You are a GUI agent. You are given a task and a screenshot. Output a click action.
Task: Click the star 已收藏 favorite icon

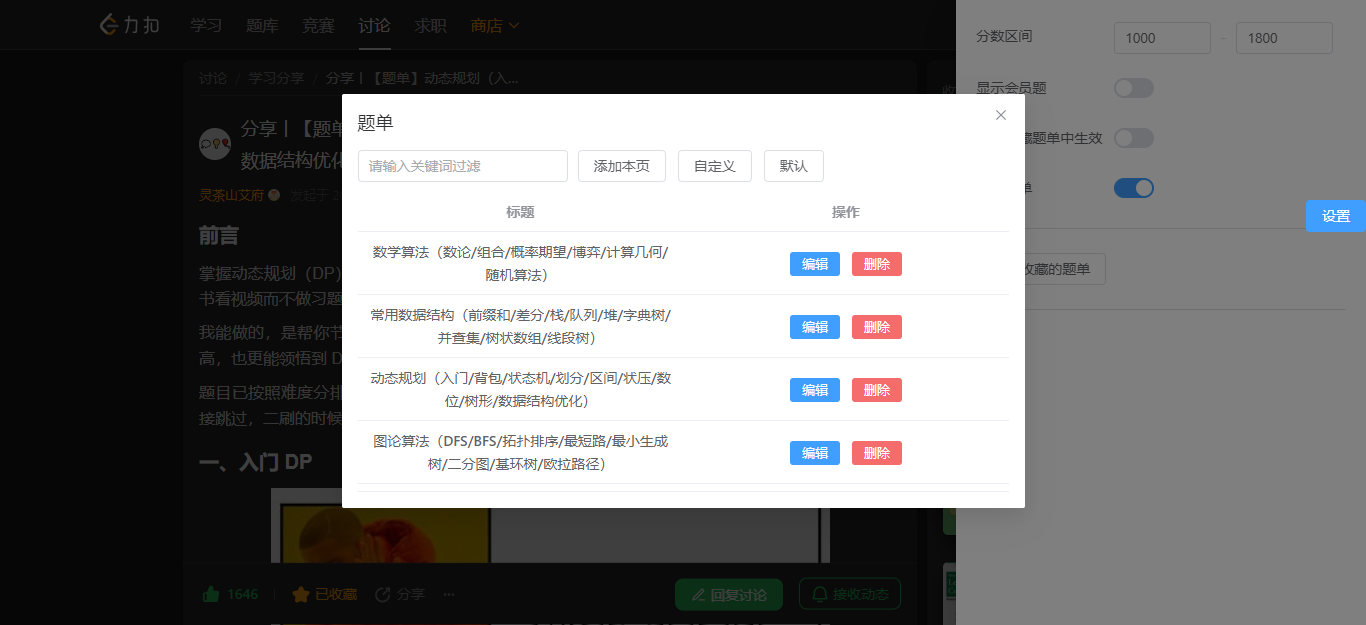click(x=300, y=594)
